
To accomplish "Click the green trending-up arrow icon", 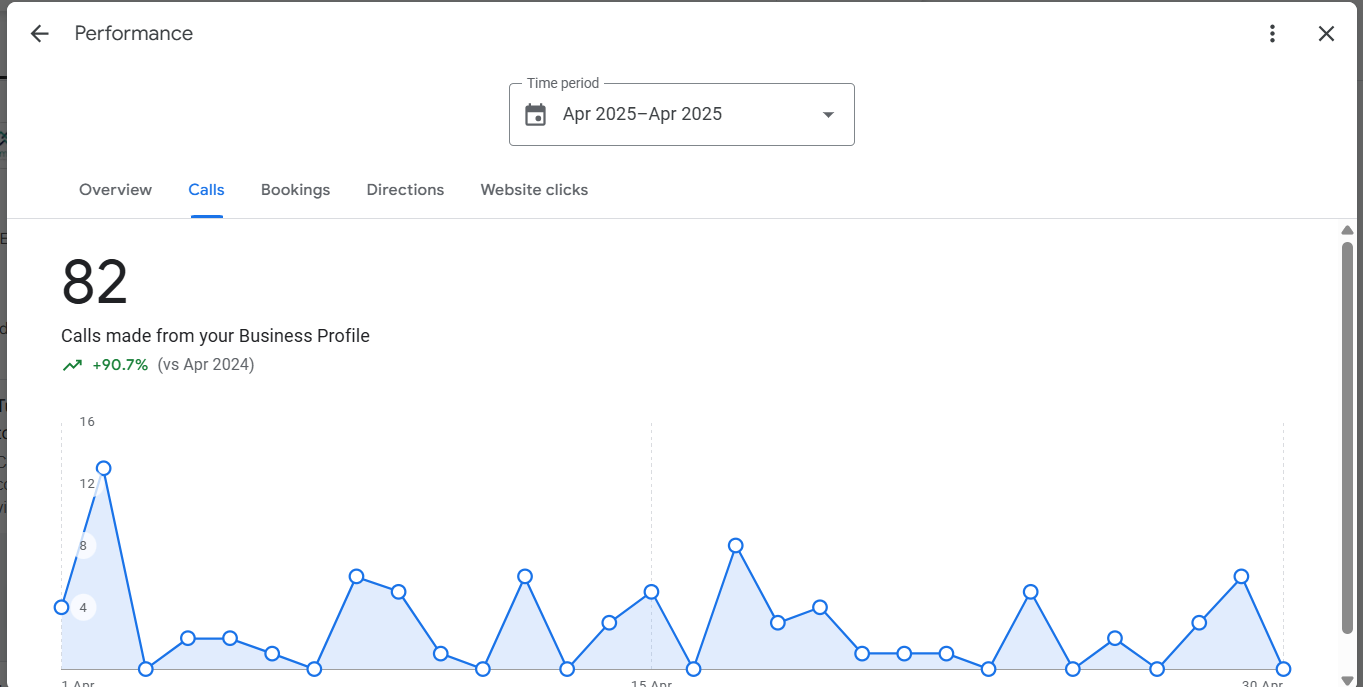I will click(x=72, y=365).
